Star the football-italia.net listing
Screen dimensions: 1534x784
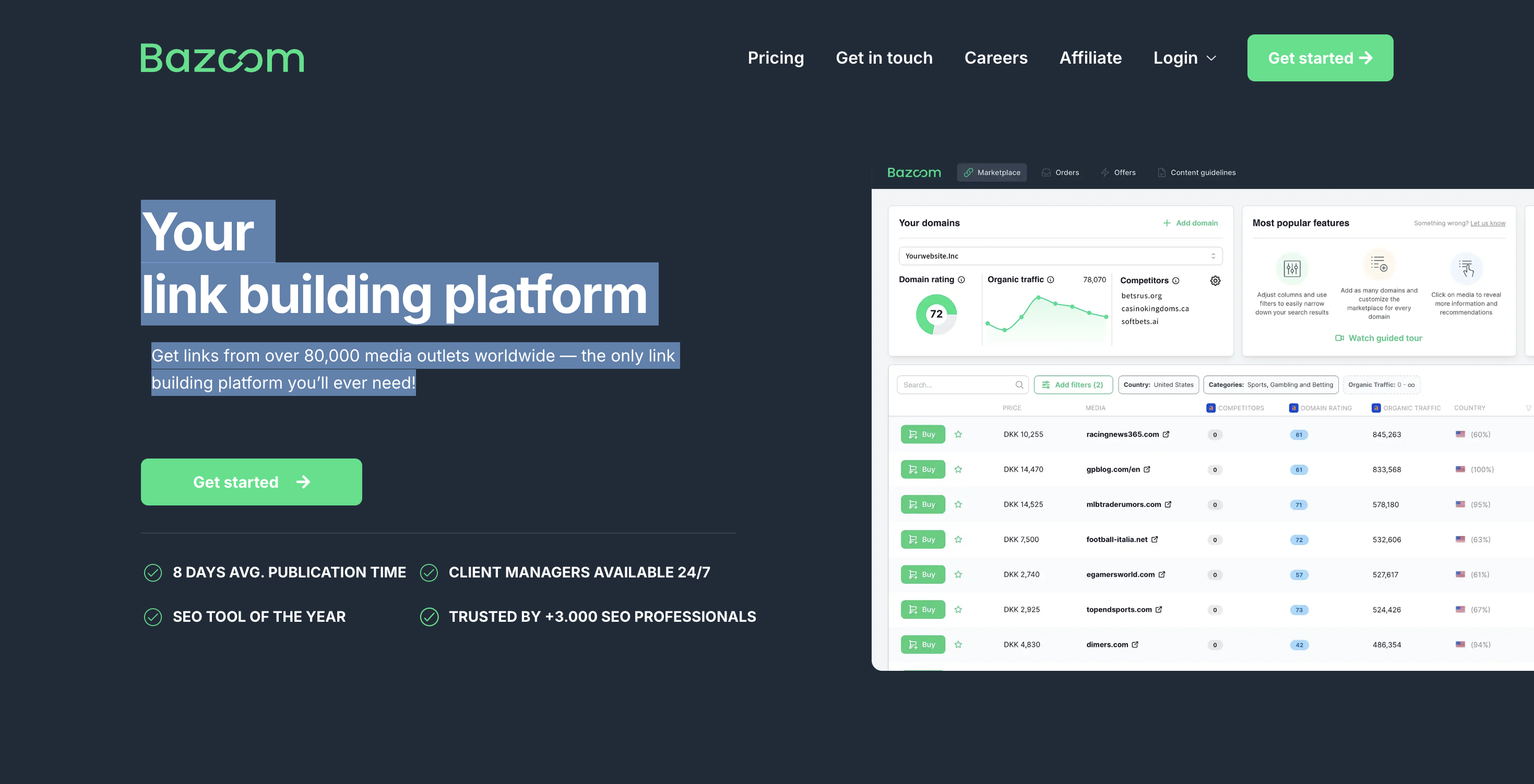(x=958, y=539)
